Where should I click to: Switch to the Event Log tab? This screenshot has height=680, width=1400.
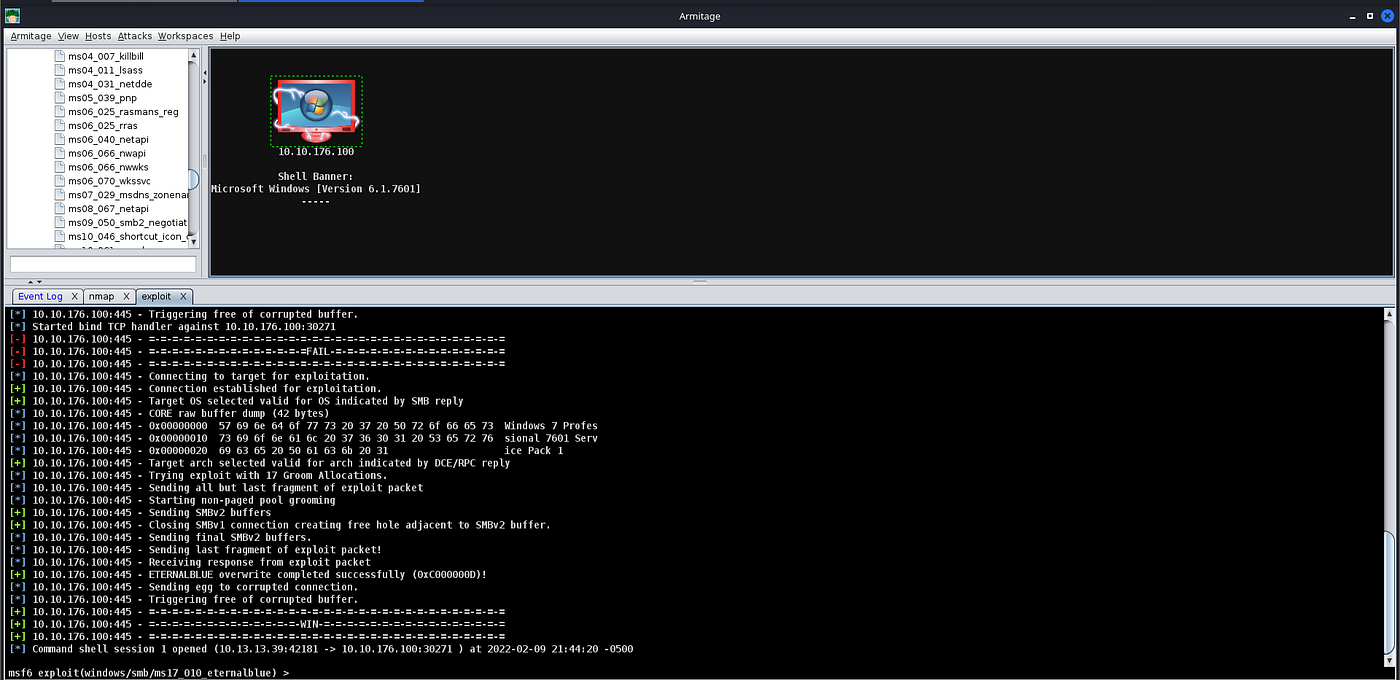pyautogui.click(x=40, y=297)
